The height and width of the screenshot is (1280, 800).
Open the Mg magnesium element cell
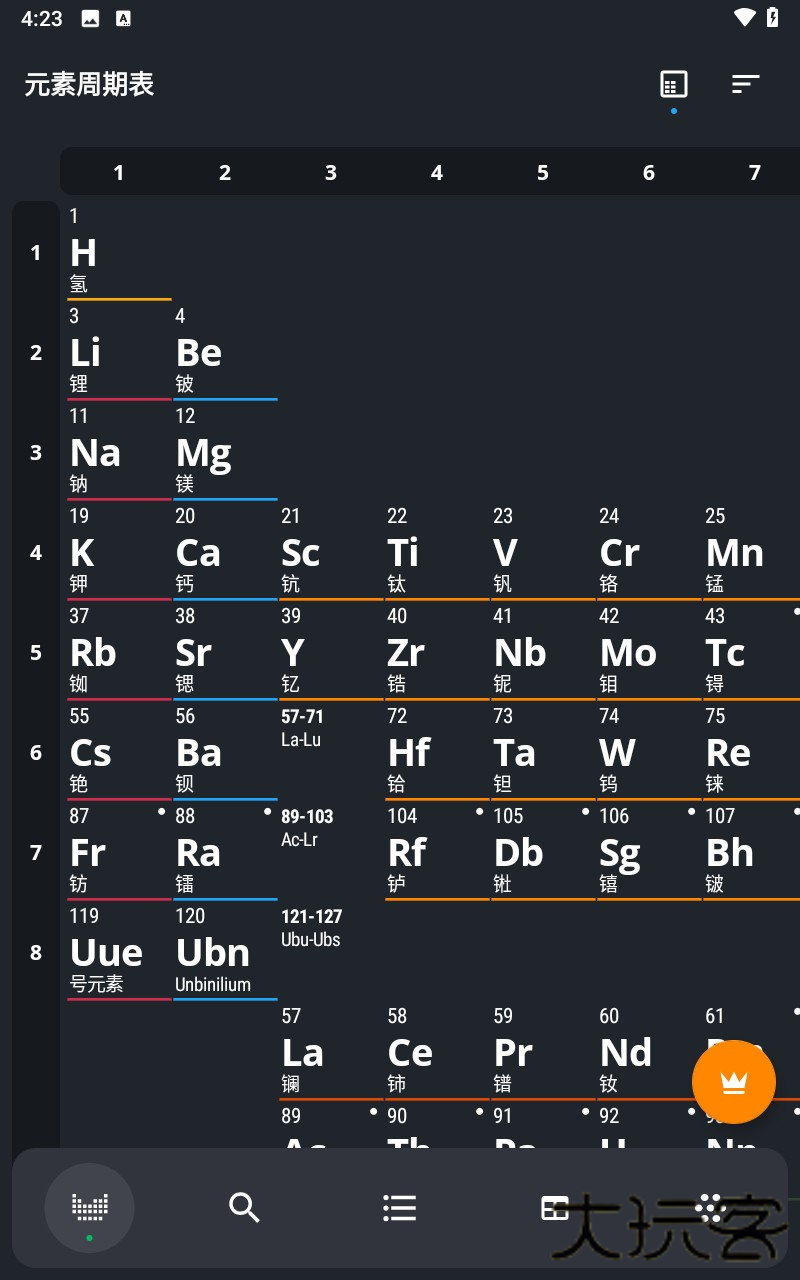click(x=225, y=453)
